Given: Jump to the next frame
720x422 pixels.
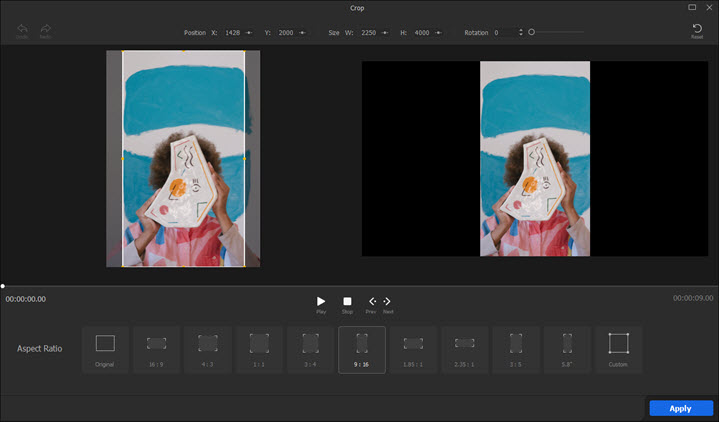Looking at the screenshot, I should [387, 301].
